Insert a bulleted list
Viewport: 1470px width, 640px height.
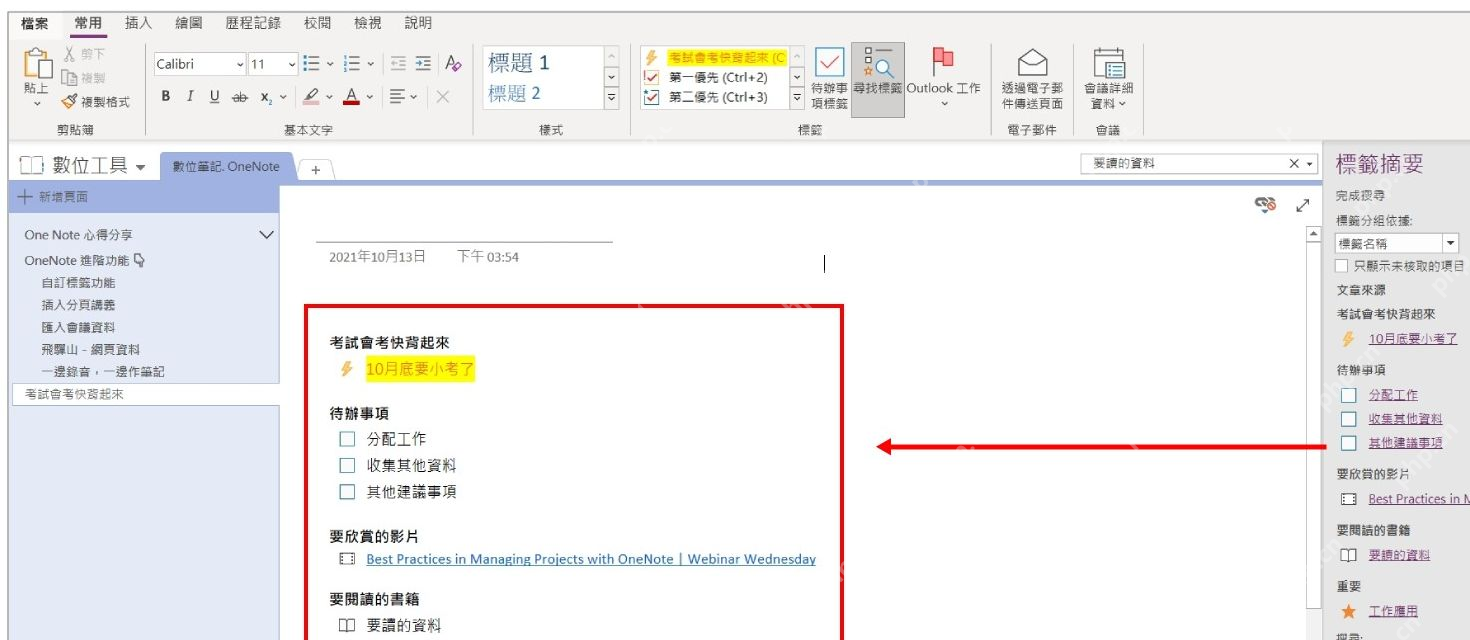coord(311,64)
